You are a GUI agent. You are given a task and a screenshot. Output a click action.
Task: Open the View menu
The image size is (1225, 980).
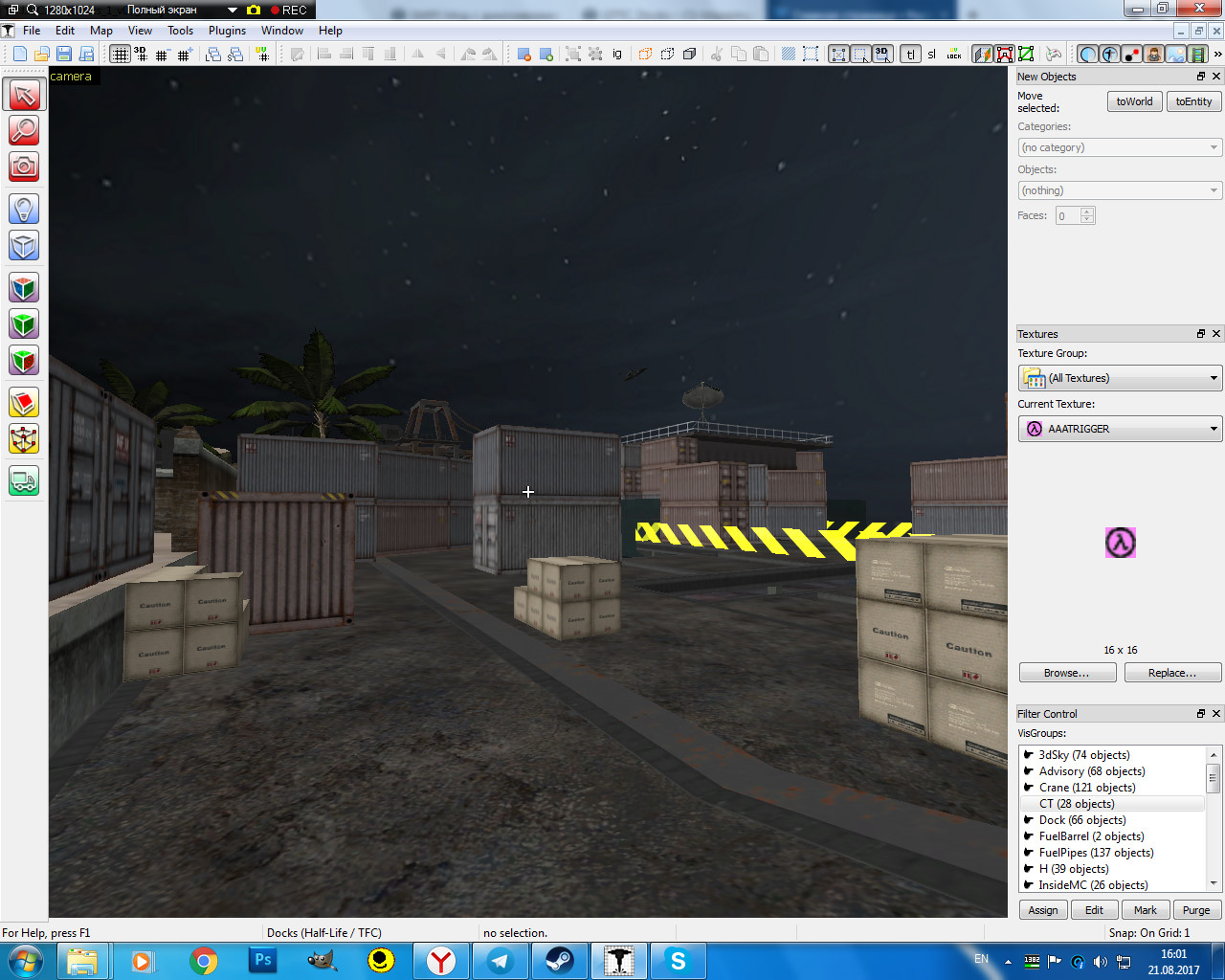click(140, 31)
